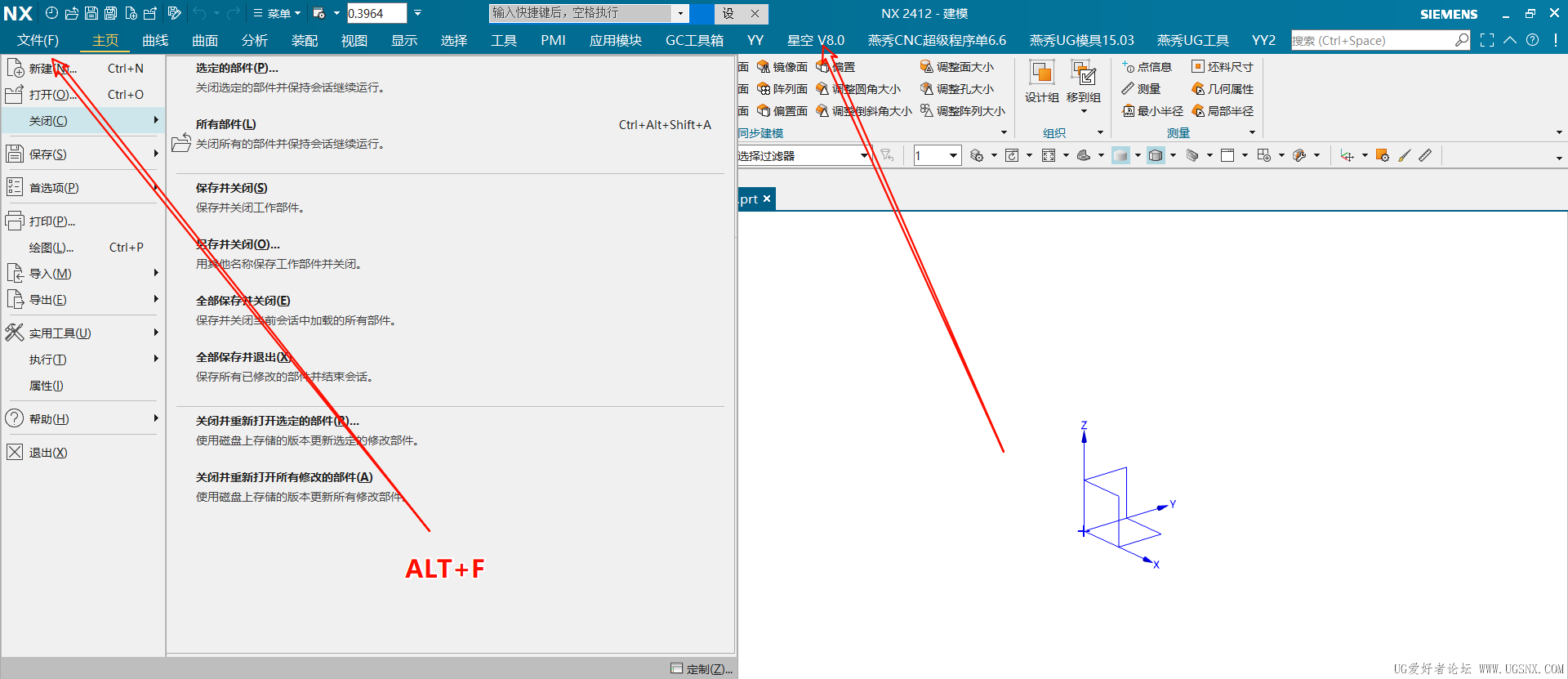1568x679 pixels.
Task: Click 关闭并重新打开所有修改的部件(A)
Action: click(449, 487)
